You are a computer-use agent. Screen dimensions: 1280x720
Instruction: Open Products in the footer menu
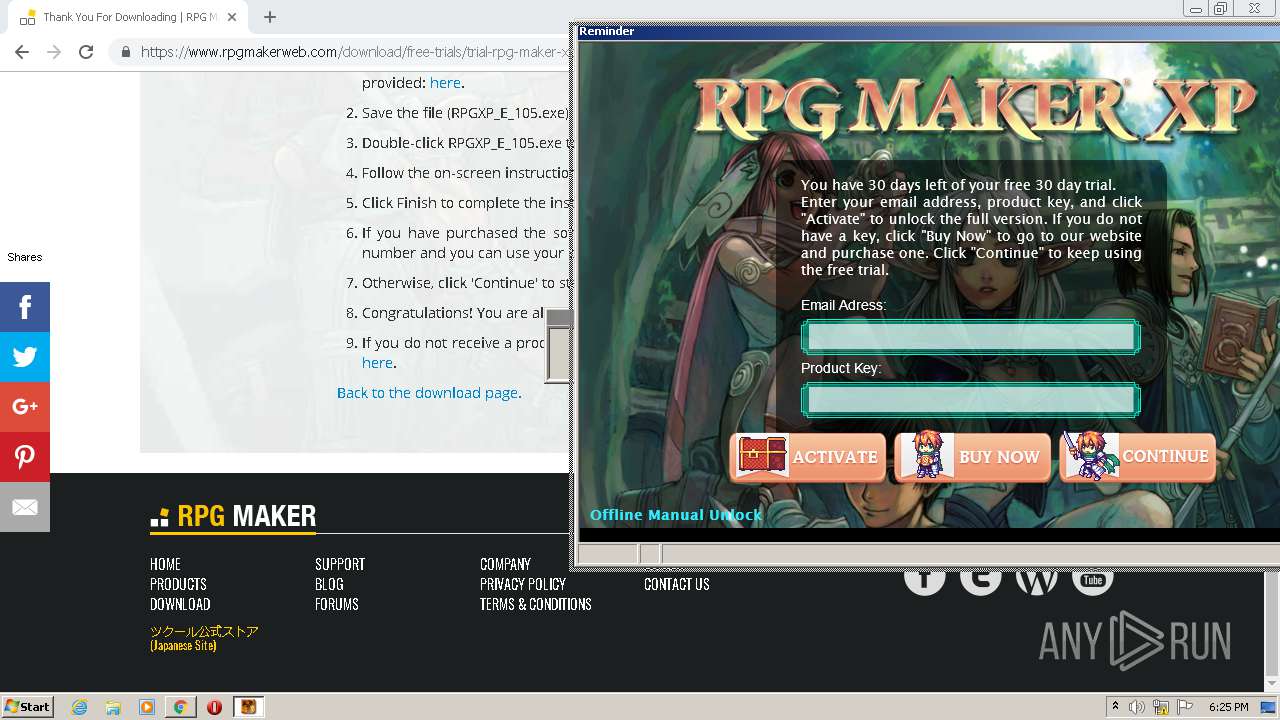(x=178, y=584)
